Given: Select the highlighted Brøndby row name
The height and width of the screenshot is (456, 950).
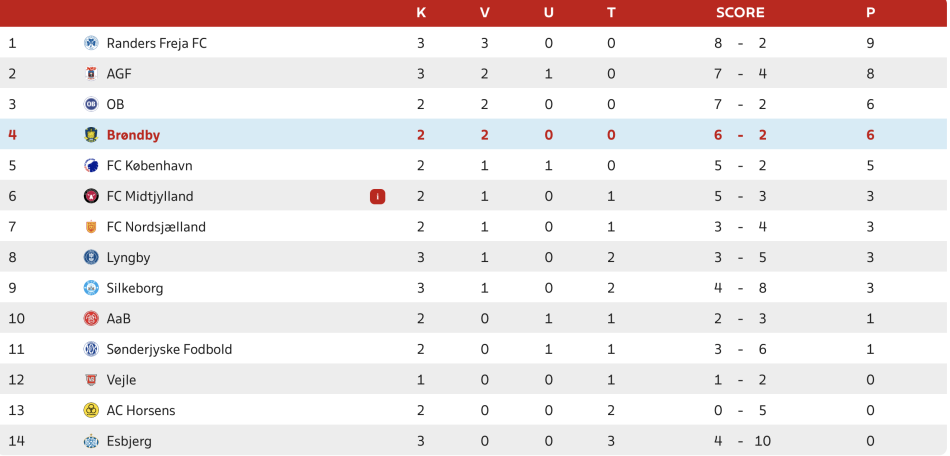Looking at the screenshot, I should (133, 135).
